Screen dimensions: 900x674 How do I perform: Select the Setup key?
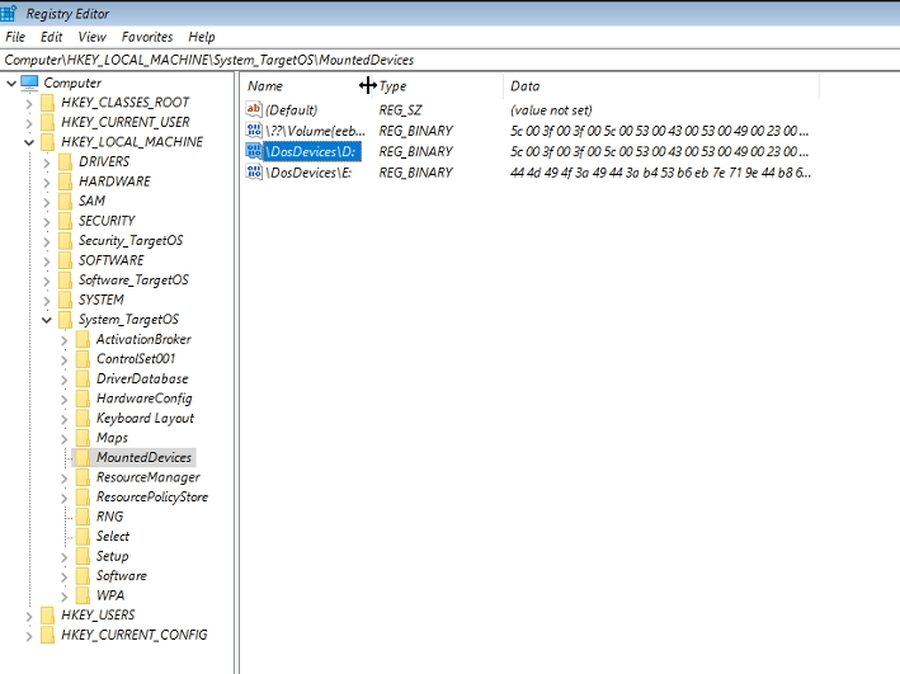[112, 556]
